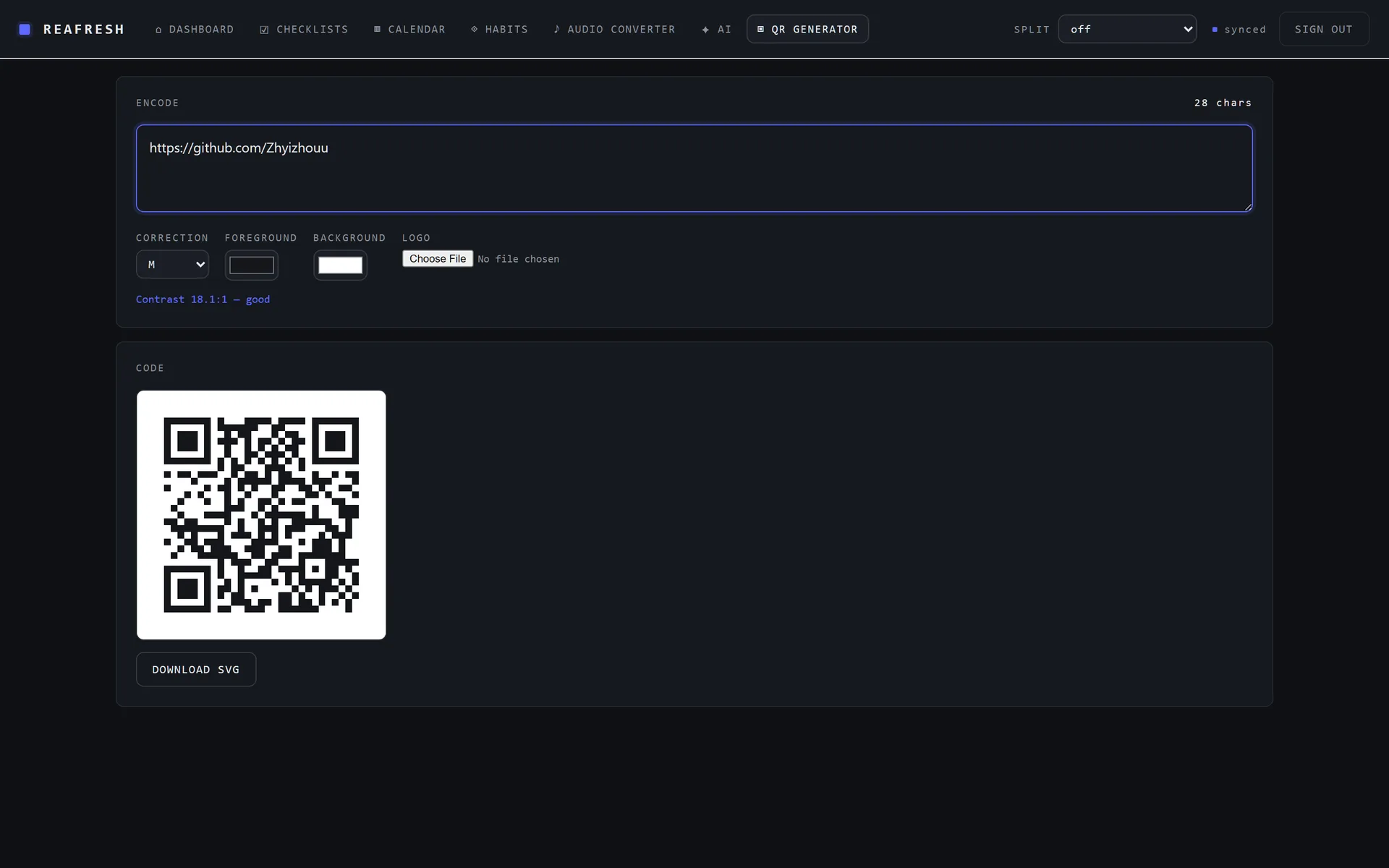The width and height of the screenshot is (1389, 868).
Task: Open the Background color picker
Action: click(340, 265)
